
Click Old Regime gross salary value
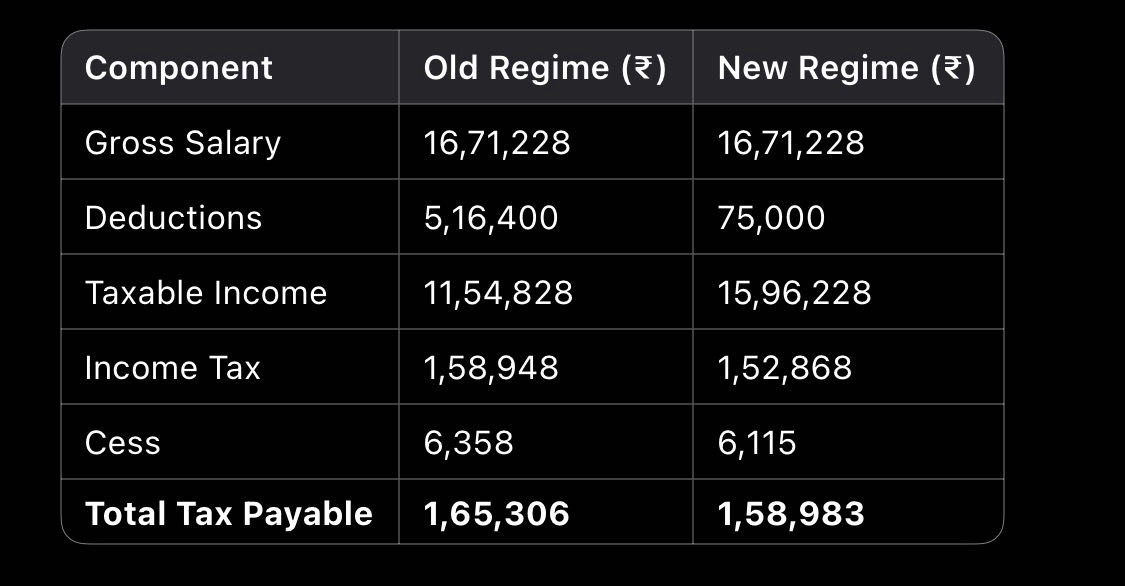tap(497, 143)
